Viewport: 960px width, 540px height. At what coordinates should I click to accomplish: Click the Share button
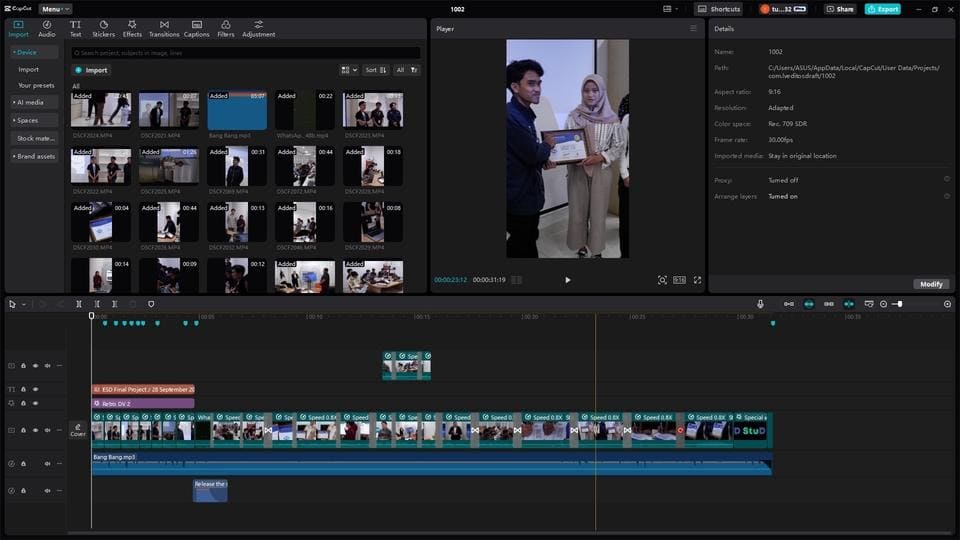pos(839,9)
